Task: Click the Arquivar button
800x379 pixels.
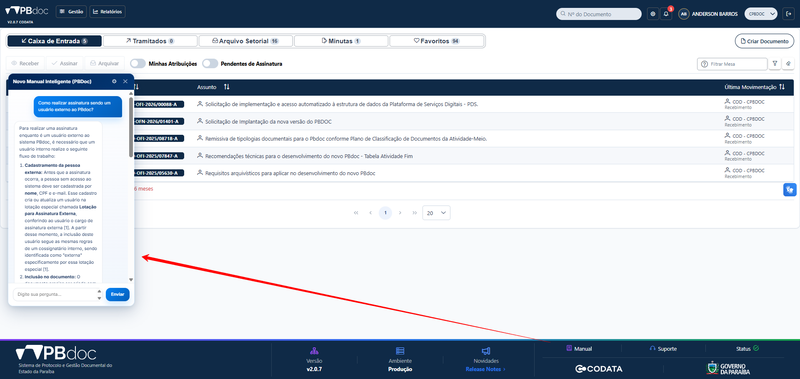Action: (x=104, y=64)
